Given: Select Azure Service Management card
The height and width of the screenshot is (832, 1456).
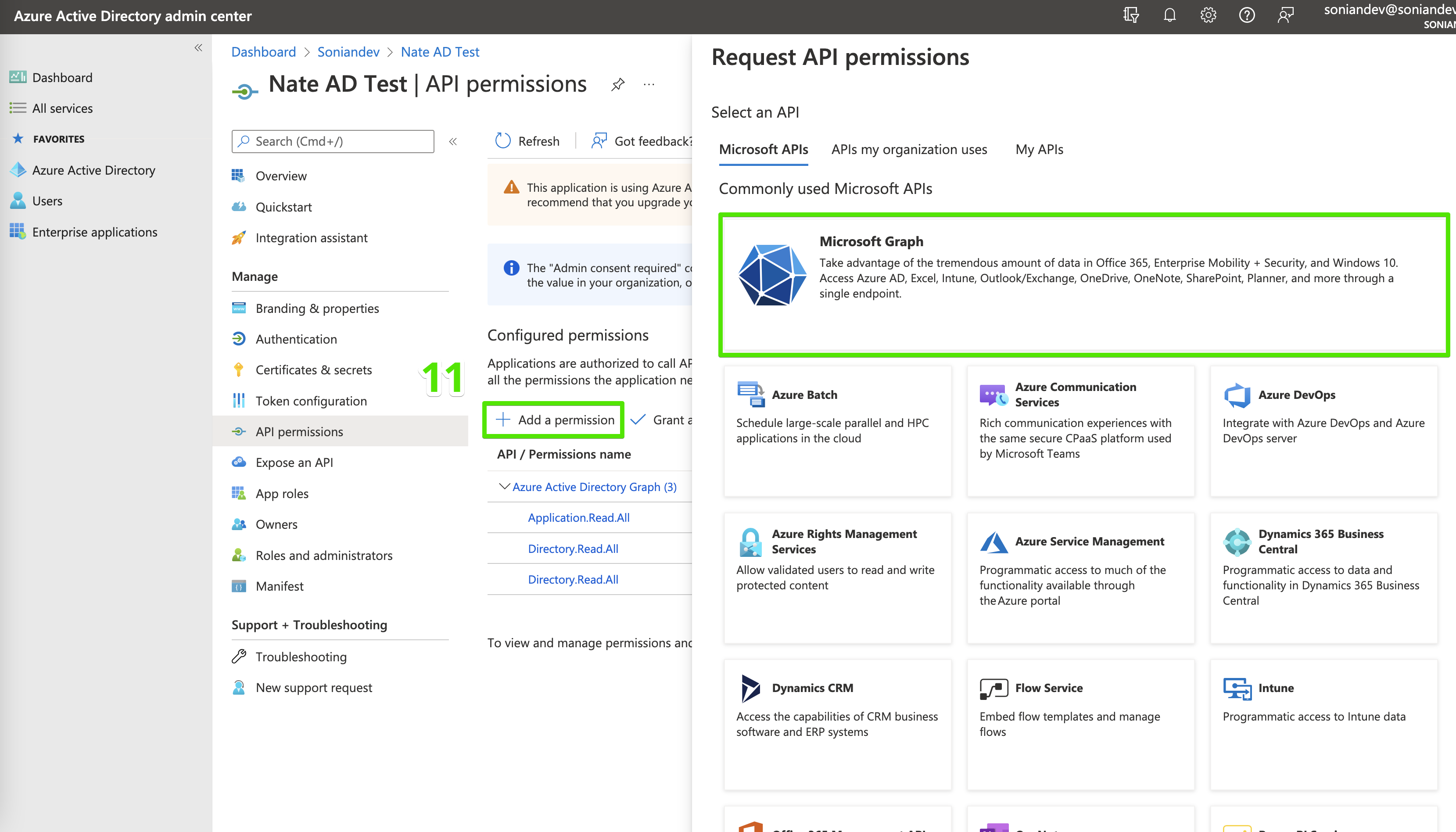Looking at the screenshot, I should point(1080,578).
